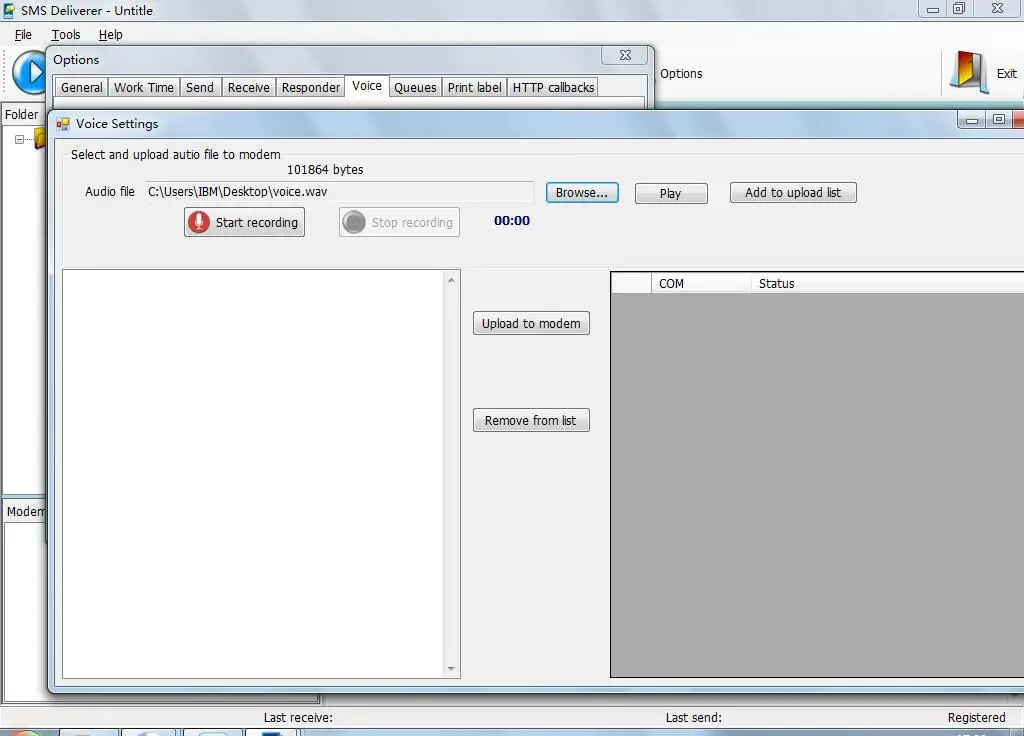The width and height of the screenshot is (1024, 736).
Task: Click the 00:00 recording timer
Action: click(x=512, y=221)
